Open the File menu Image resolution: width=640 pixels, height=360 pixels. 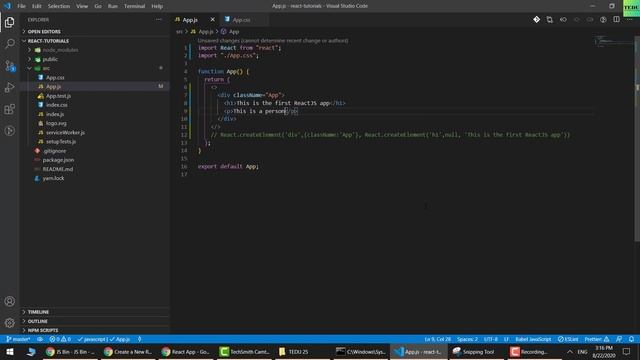pos(21,6)
